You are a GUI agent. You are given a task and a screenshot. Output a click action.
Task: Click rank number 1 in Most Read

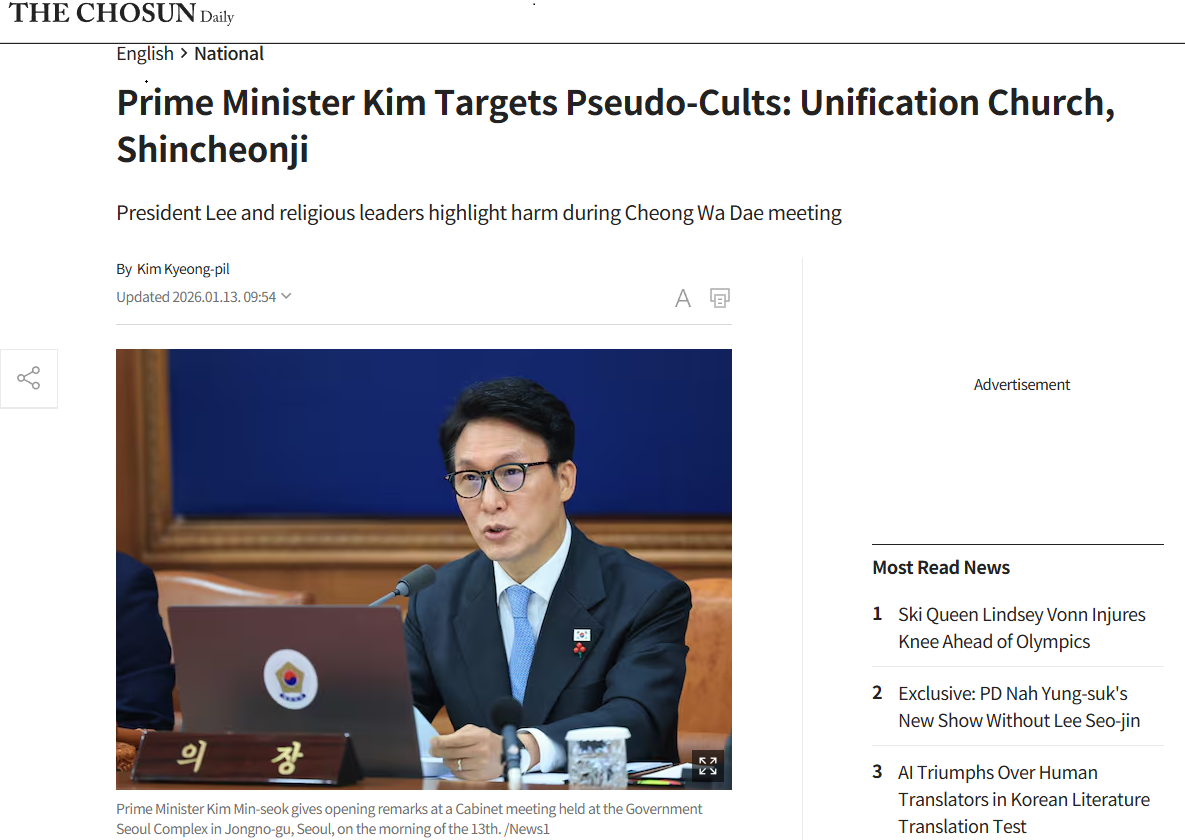tap(877, 614)
